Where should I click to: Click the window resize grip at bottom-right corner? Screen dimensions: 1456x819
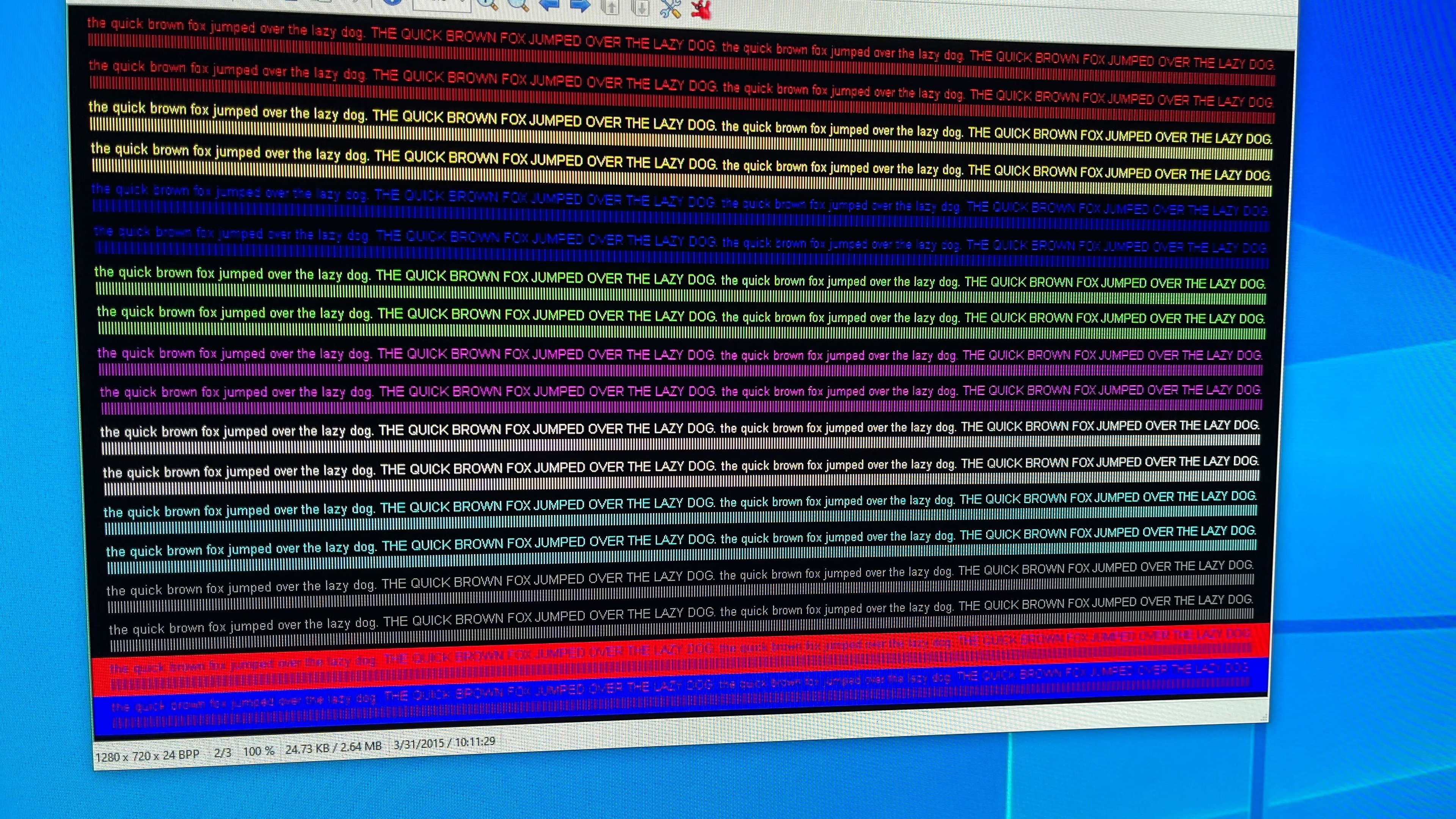click(1264, 718)
